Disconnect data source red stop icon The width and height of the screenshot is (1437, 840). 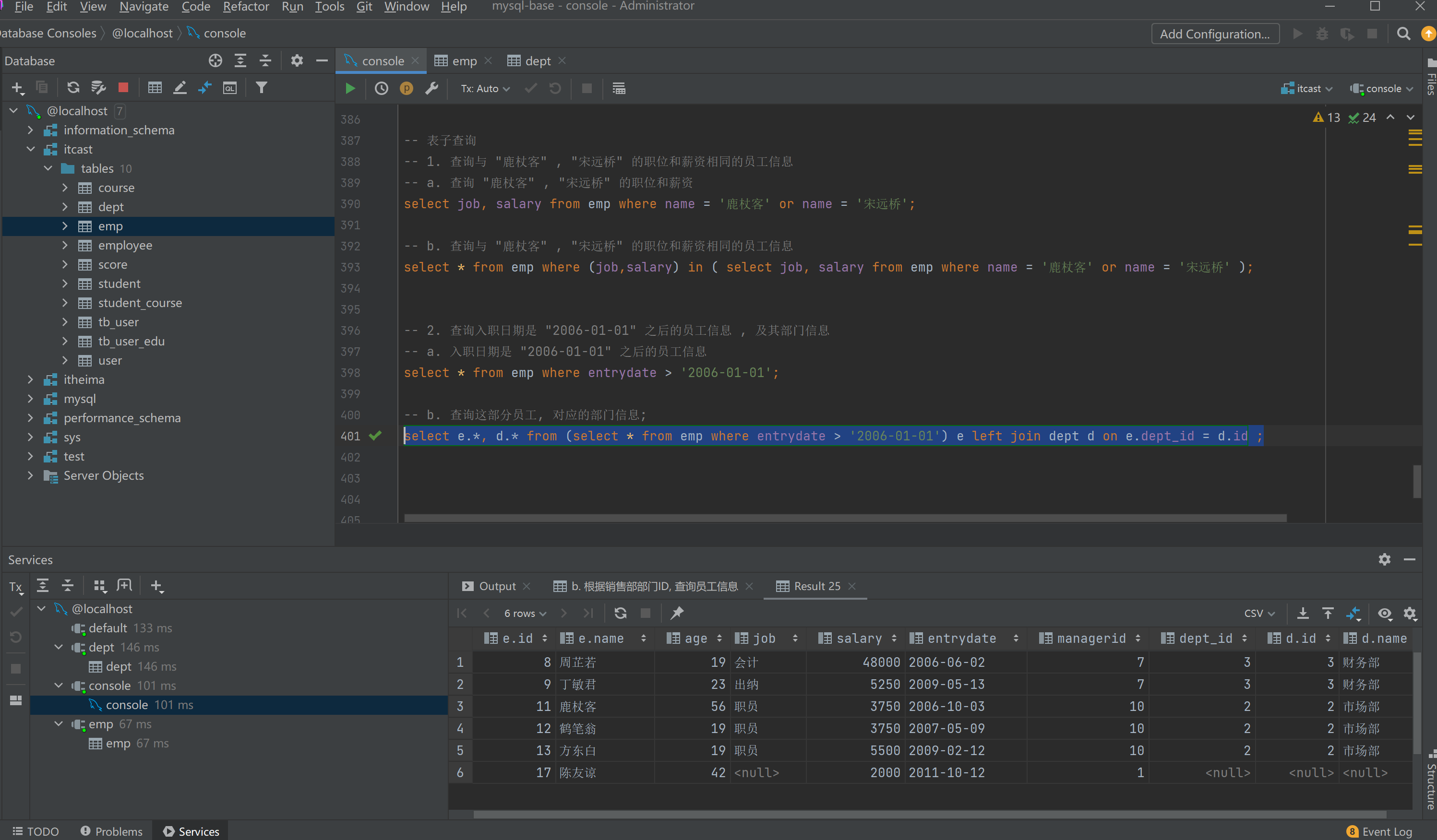(x=123, y=88)
